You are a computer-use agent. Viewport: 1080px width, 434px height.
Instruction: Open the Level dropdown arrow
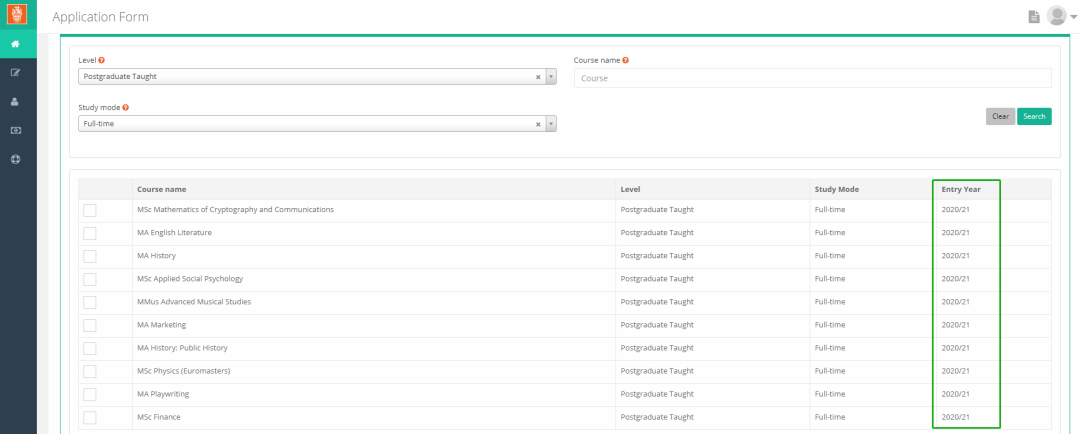[550, 77]
